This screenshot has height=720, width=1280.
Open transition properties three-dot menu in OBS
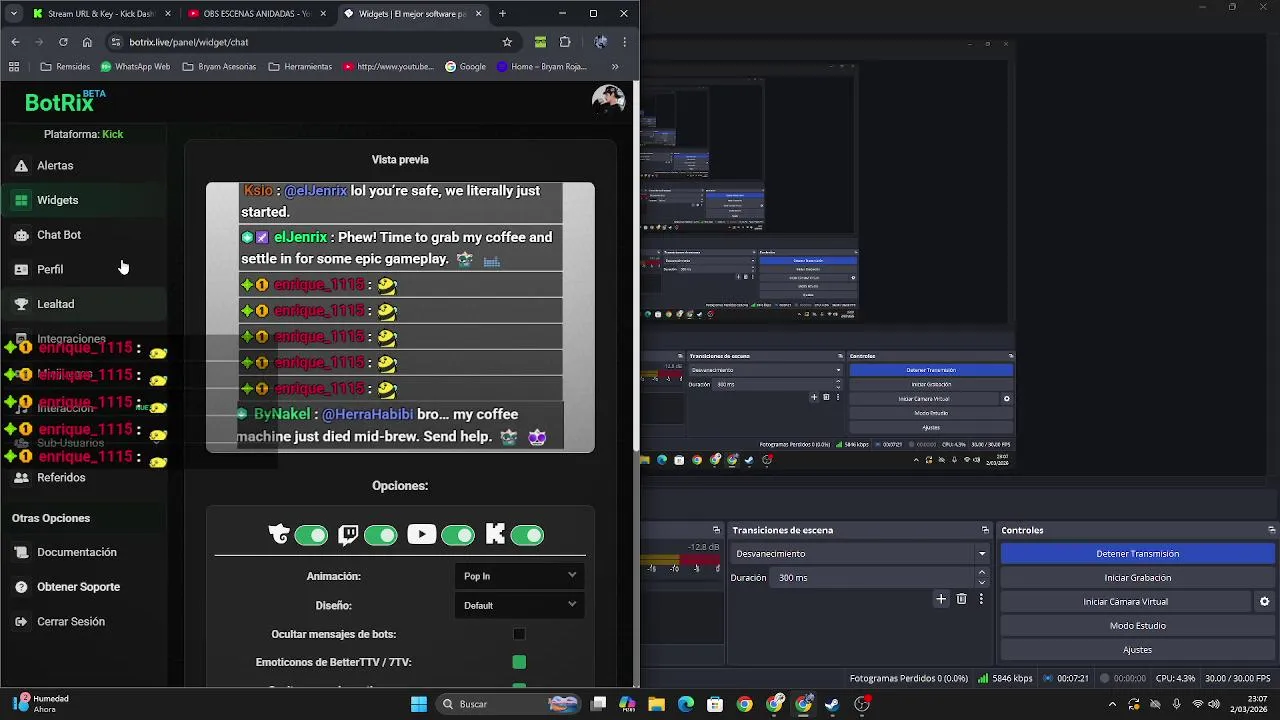coord(981,599)
